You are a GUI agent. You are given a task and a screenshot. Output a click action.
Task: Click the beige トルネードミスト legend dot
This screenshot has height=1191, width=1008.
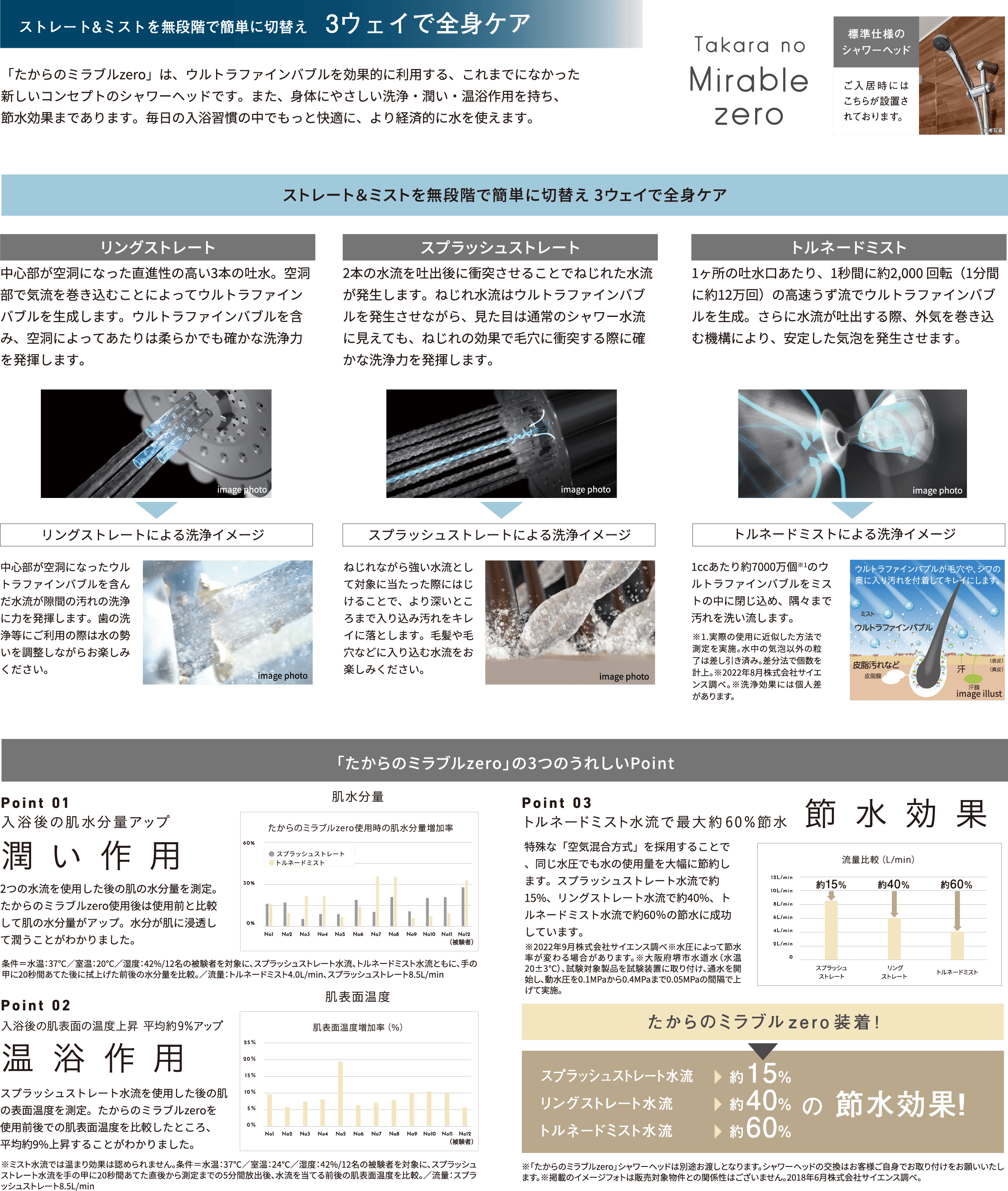point(271,863)
